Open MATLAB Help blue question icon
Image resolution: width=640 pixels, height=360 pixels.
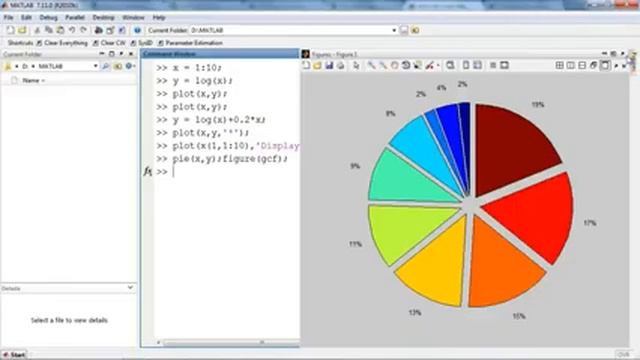[137, 30]
